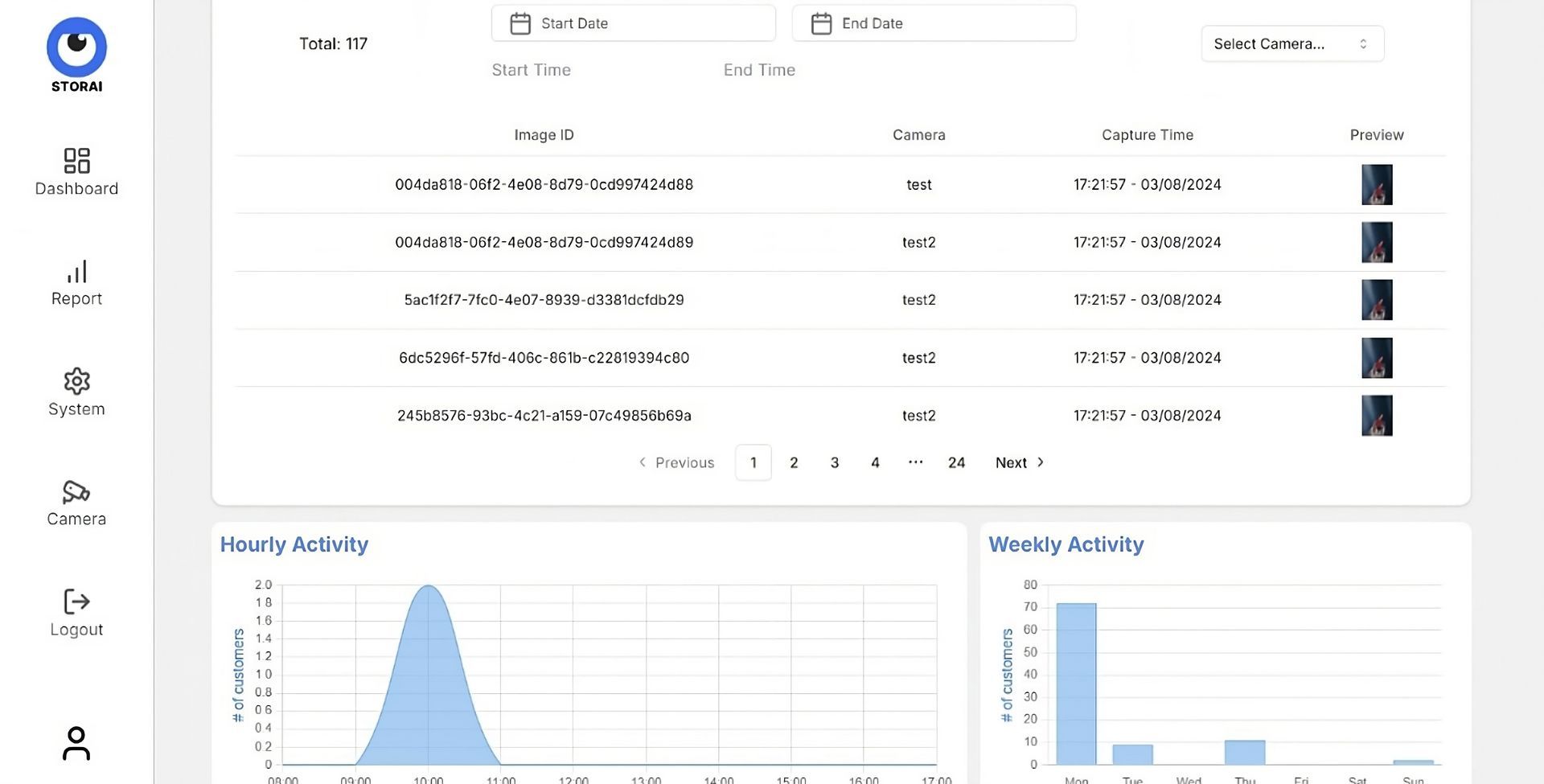Click the Next page button
1544x784 pixels.
[1020, 462]
